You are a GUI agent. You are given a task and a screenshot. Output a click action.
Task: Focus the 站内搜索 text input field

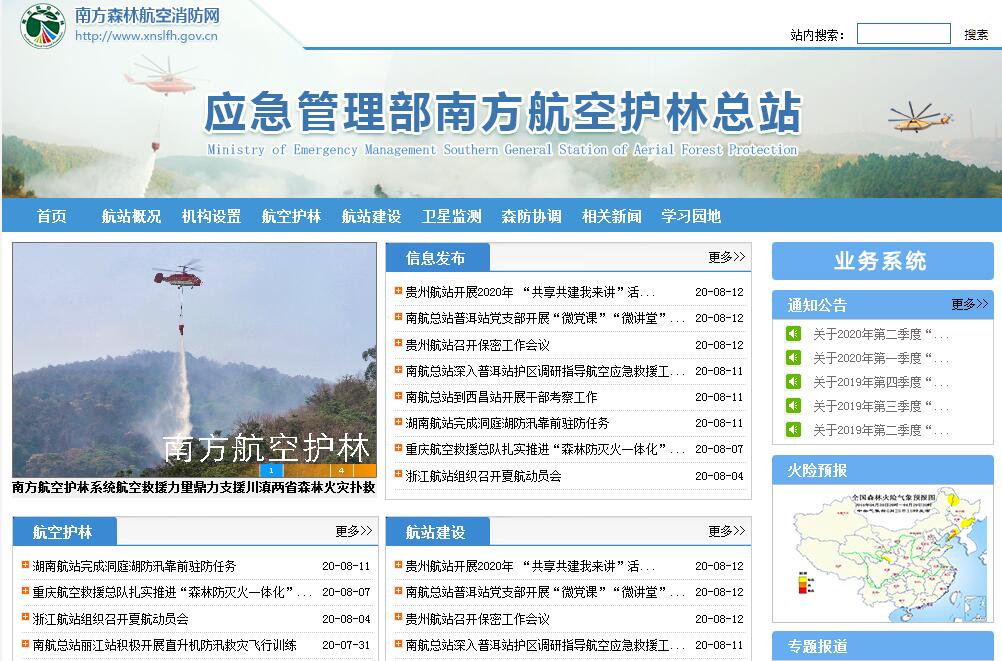click(903, 34)
